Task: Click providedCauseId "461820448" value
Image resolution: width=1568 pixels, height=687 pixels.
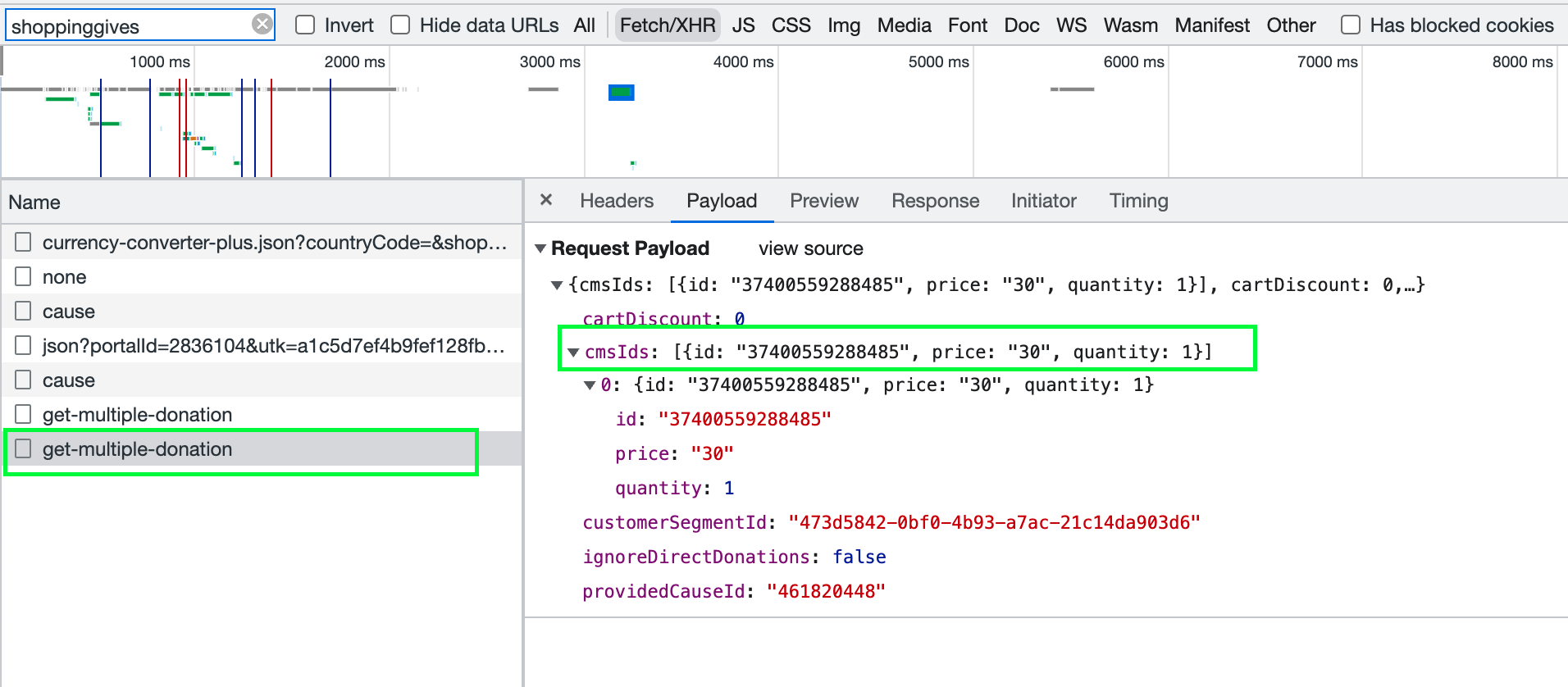Action: (826, 591)
